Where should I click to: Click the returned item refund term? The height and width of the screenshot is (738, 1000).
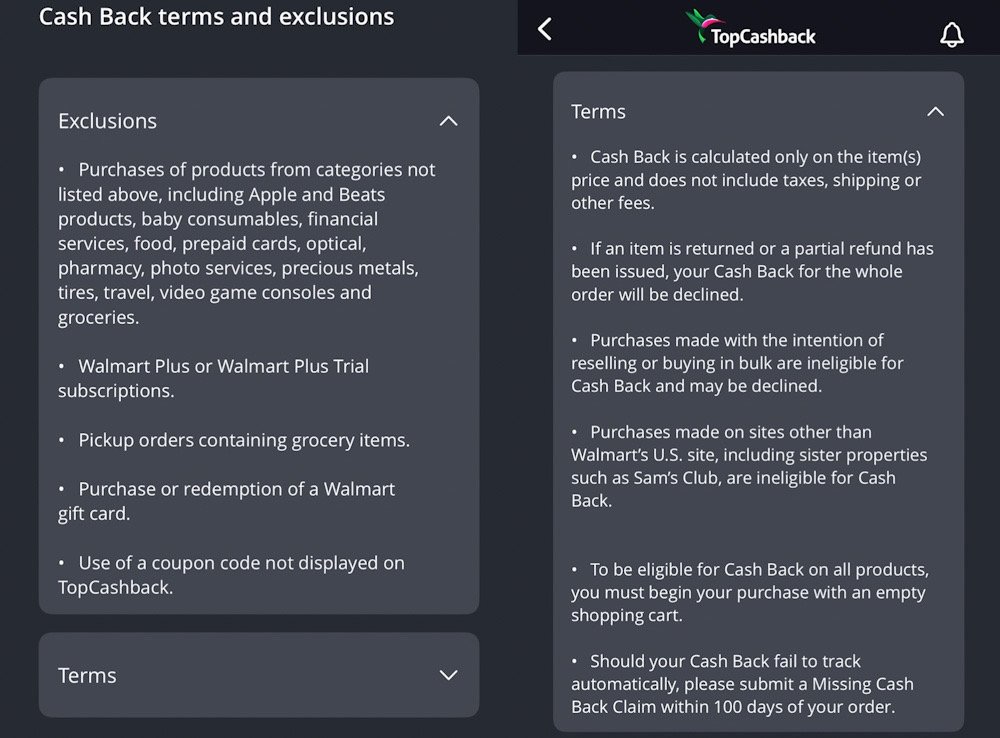[x=752, y=271]
